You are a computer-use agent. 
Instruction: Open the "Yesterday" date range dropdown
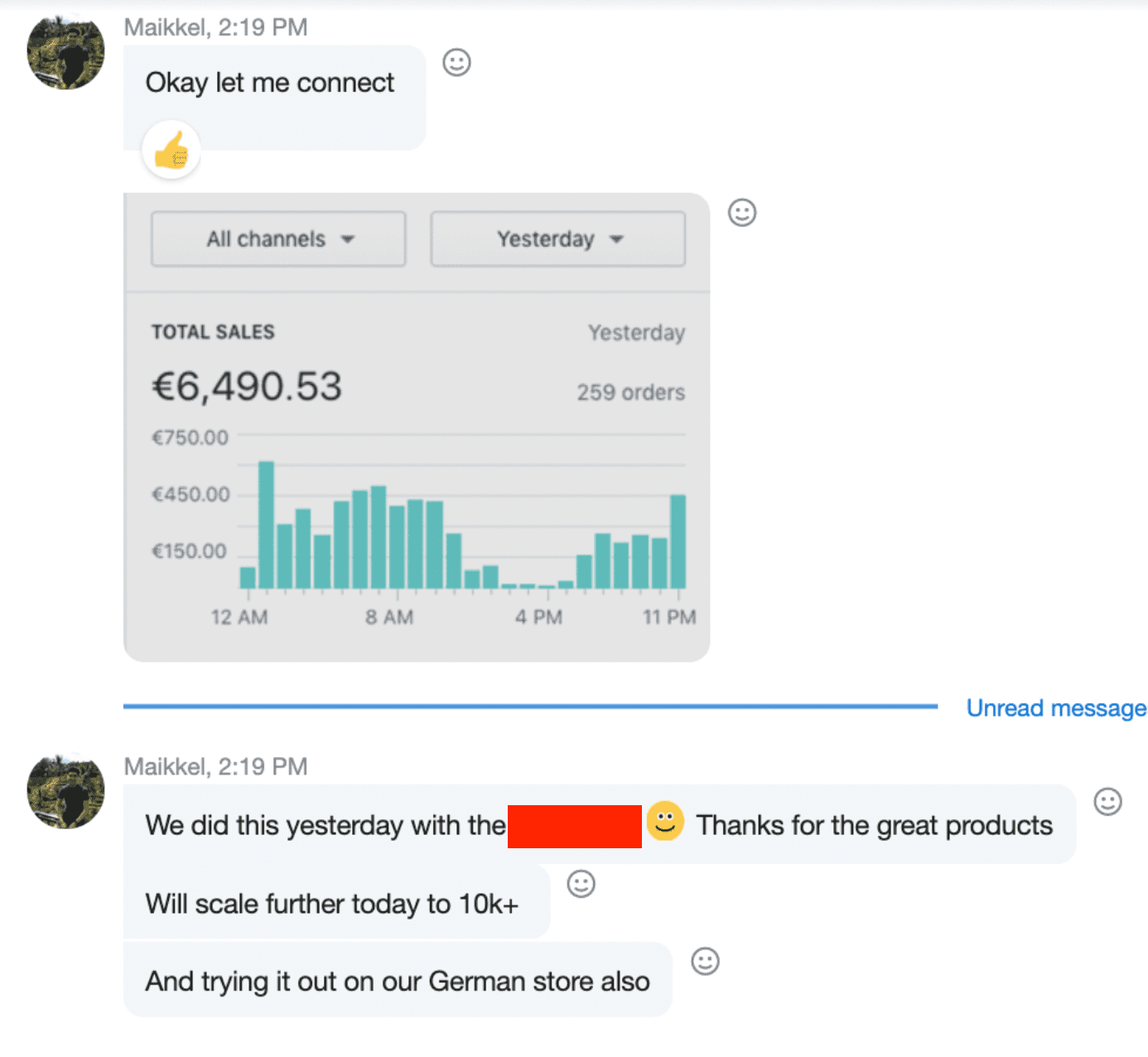[557, 239]
